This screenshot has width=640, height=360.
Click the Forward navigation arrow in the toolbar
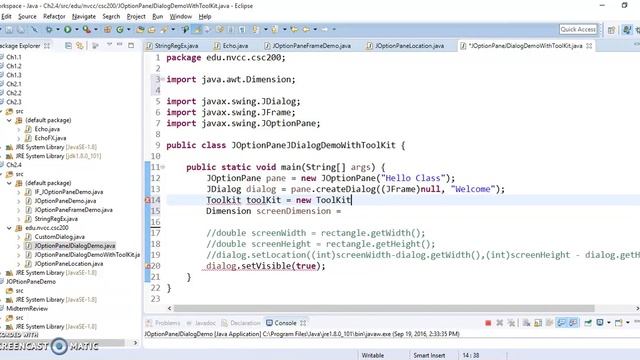[325, 29]
